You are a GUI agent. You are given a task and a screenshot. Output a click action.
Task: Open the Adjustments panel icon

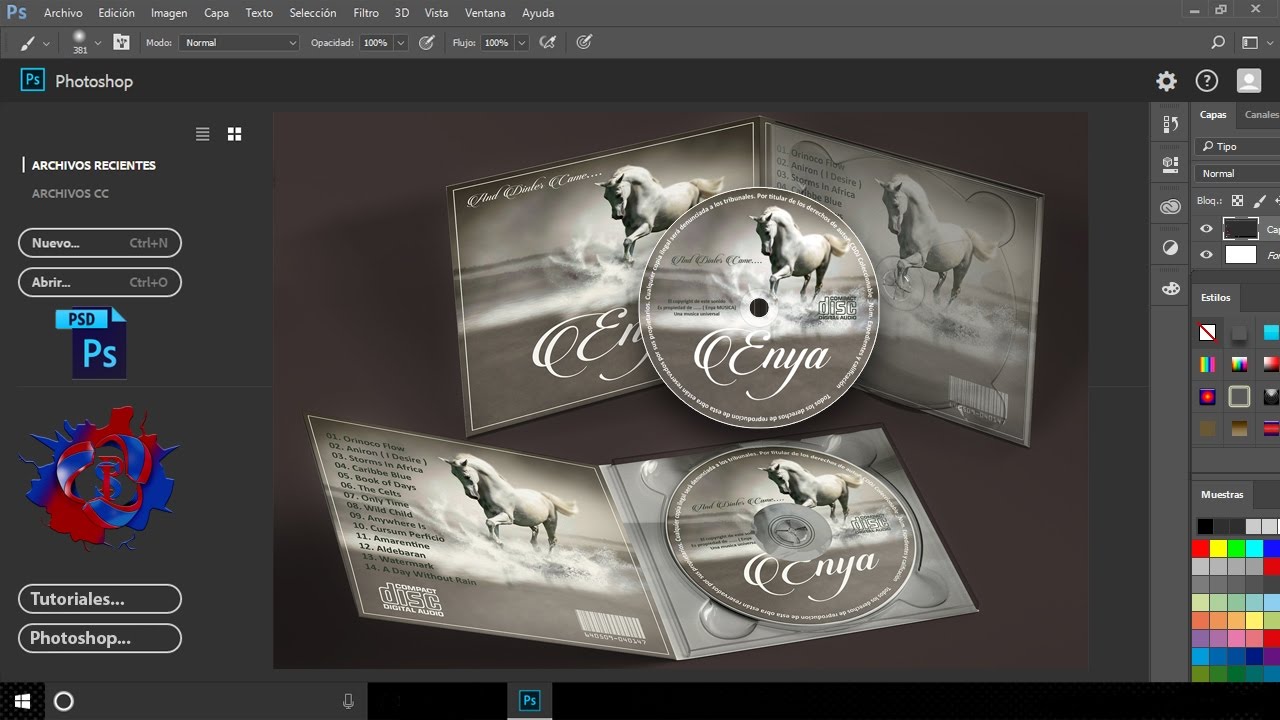[x=1170, y=247]
